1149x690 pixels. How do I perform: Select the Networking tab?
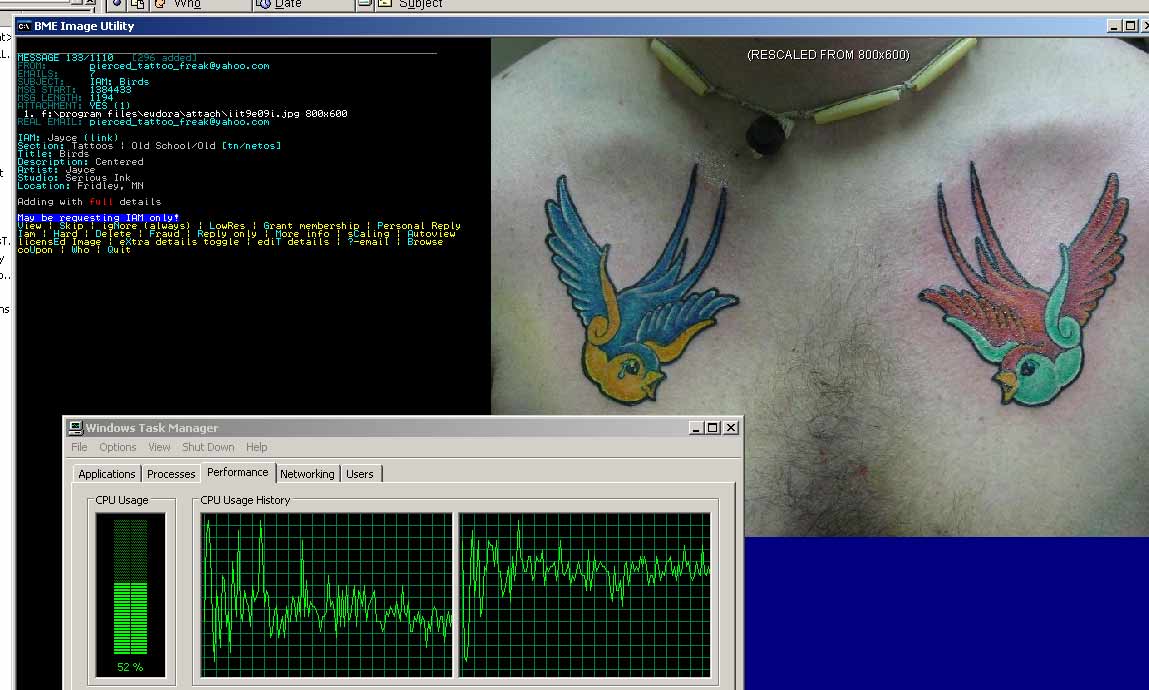(307, 474)
